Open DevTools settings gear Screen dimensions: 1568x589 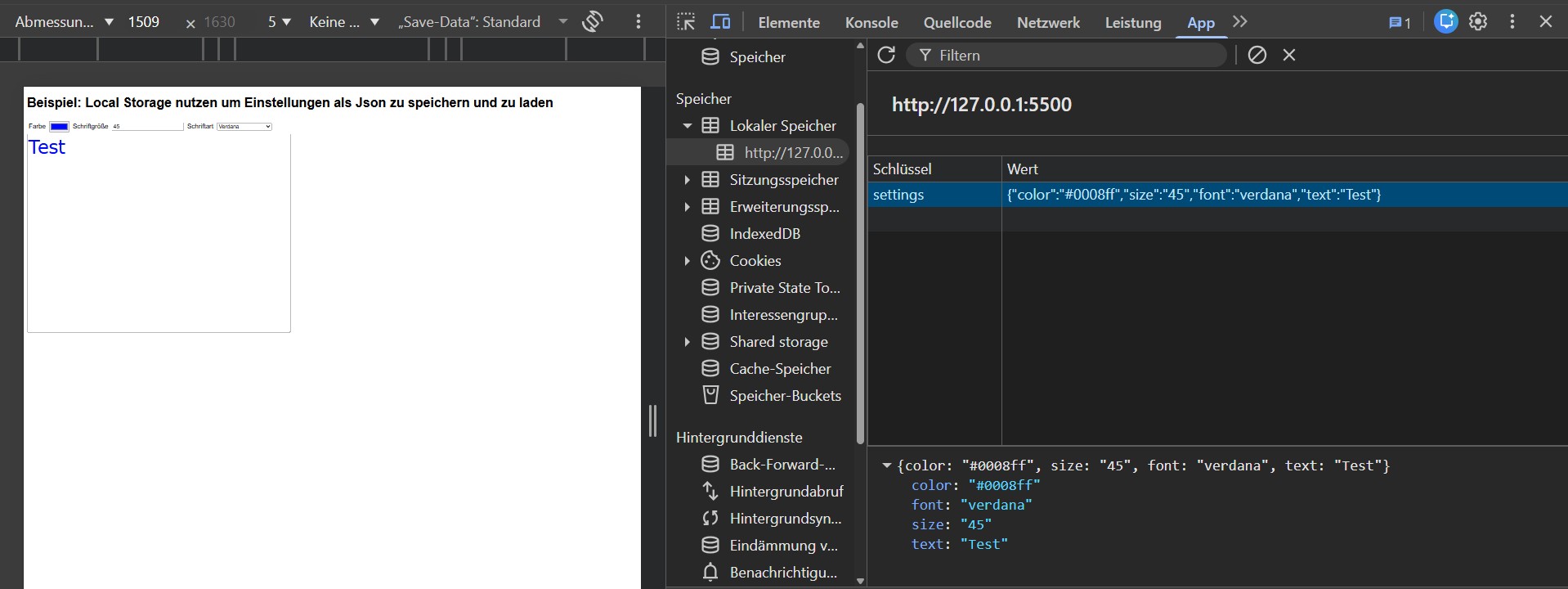point(1478,22)
